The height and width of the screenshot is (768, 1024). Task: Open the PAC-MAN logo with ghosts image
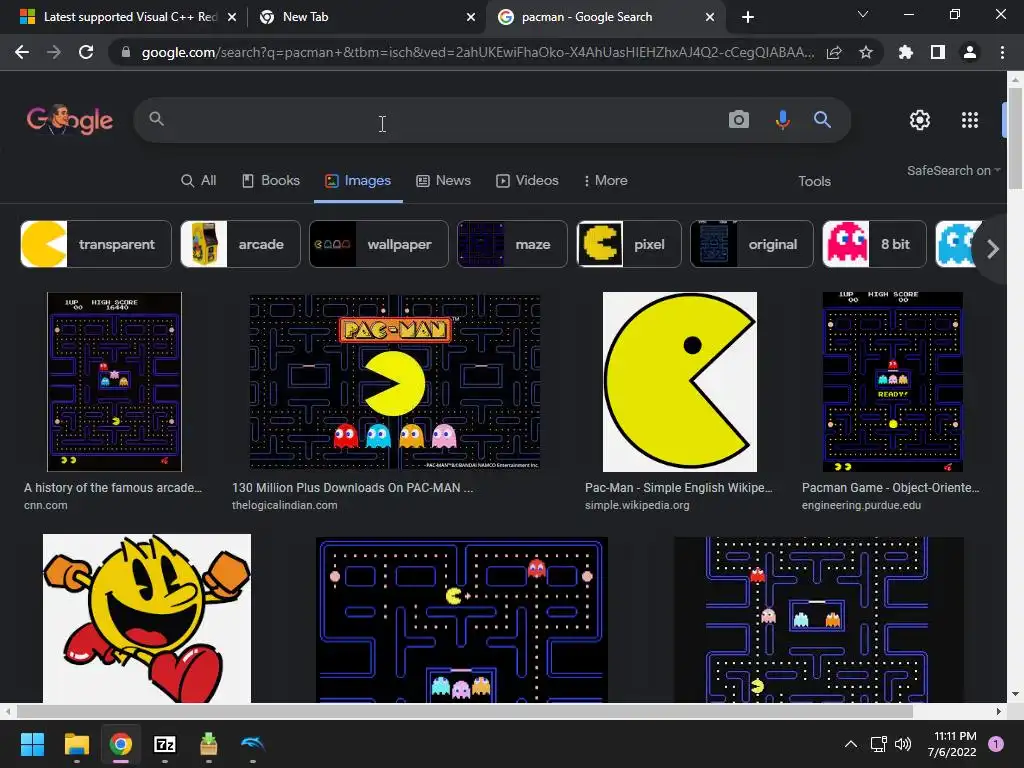394,382
